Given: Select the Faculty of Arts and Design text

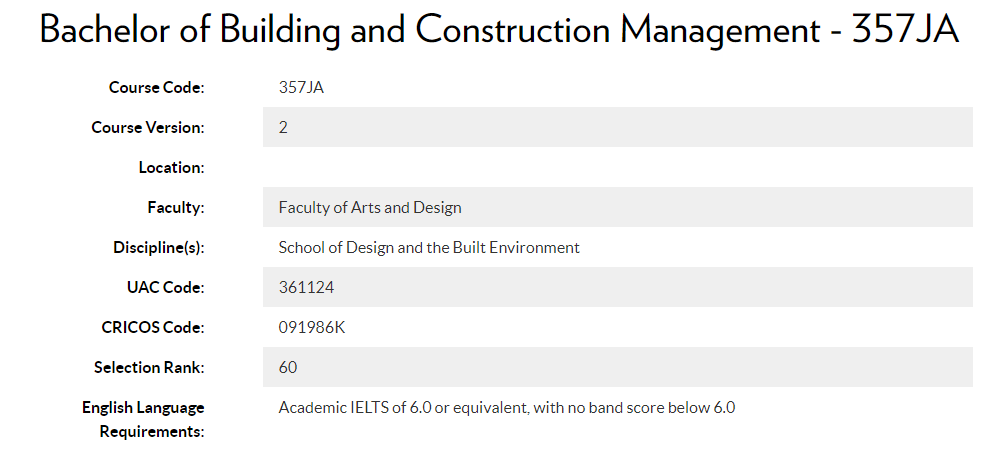Looking at the screenshot, I should [370, 208].
